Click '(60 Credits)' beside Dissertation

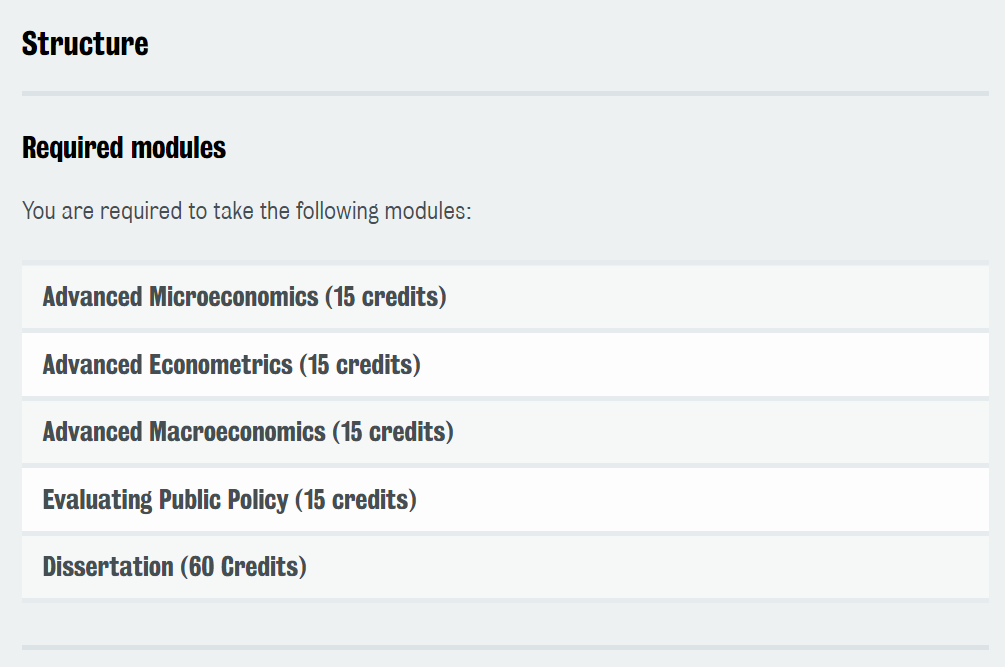[244, 568]
